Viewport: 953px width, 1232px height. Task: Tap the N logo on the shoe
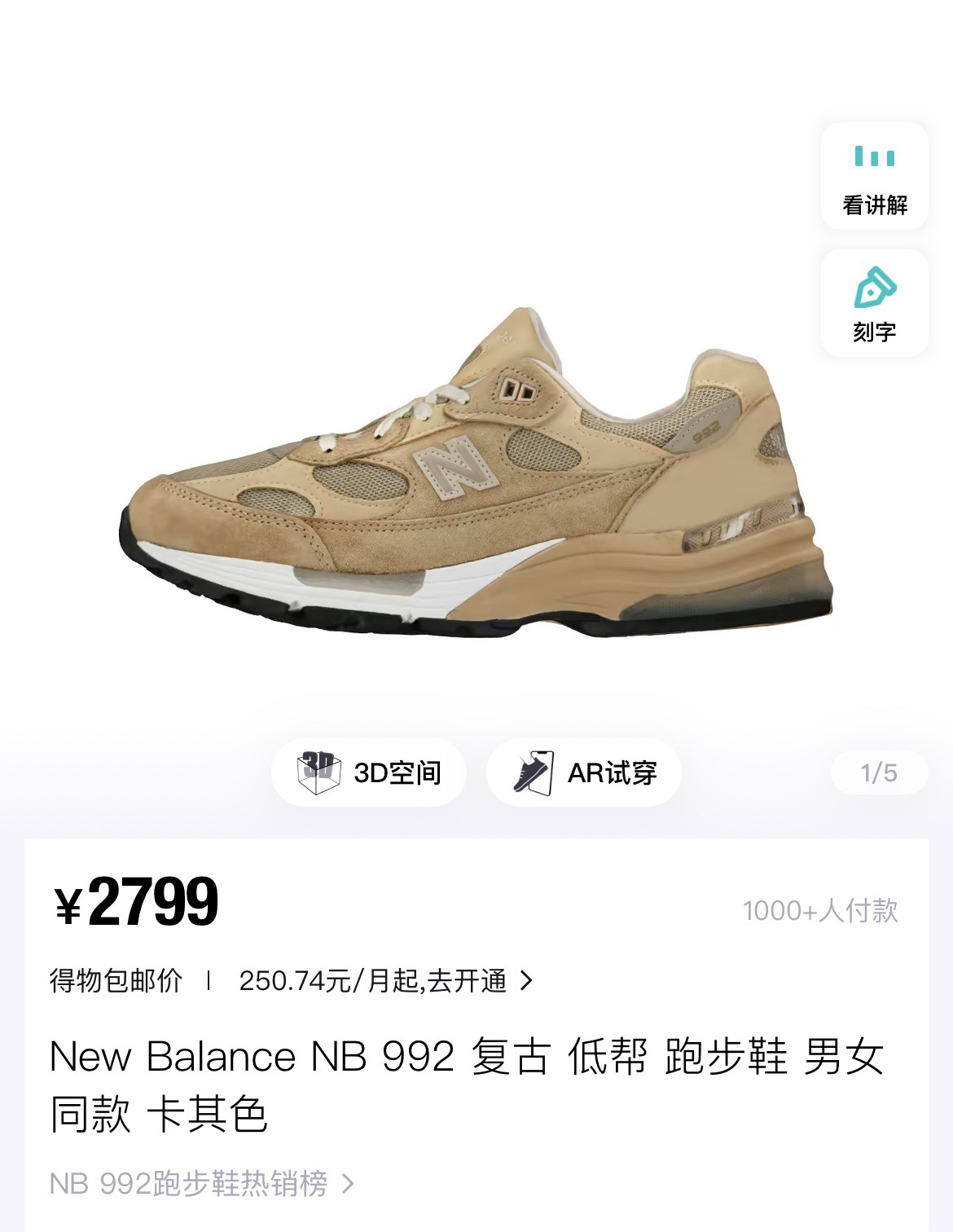coord(451,468)
